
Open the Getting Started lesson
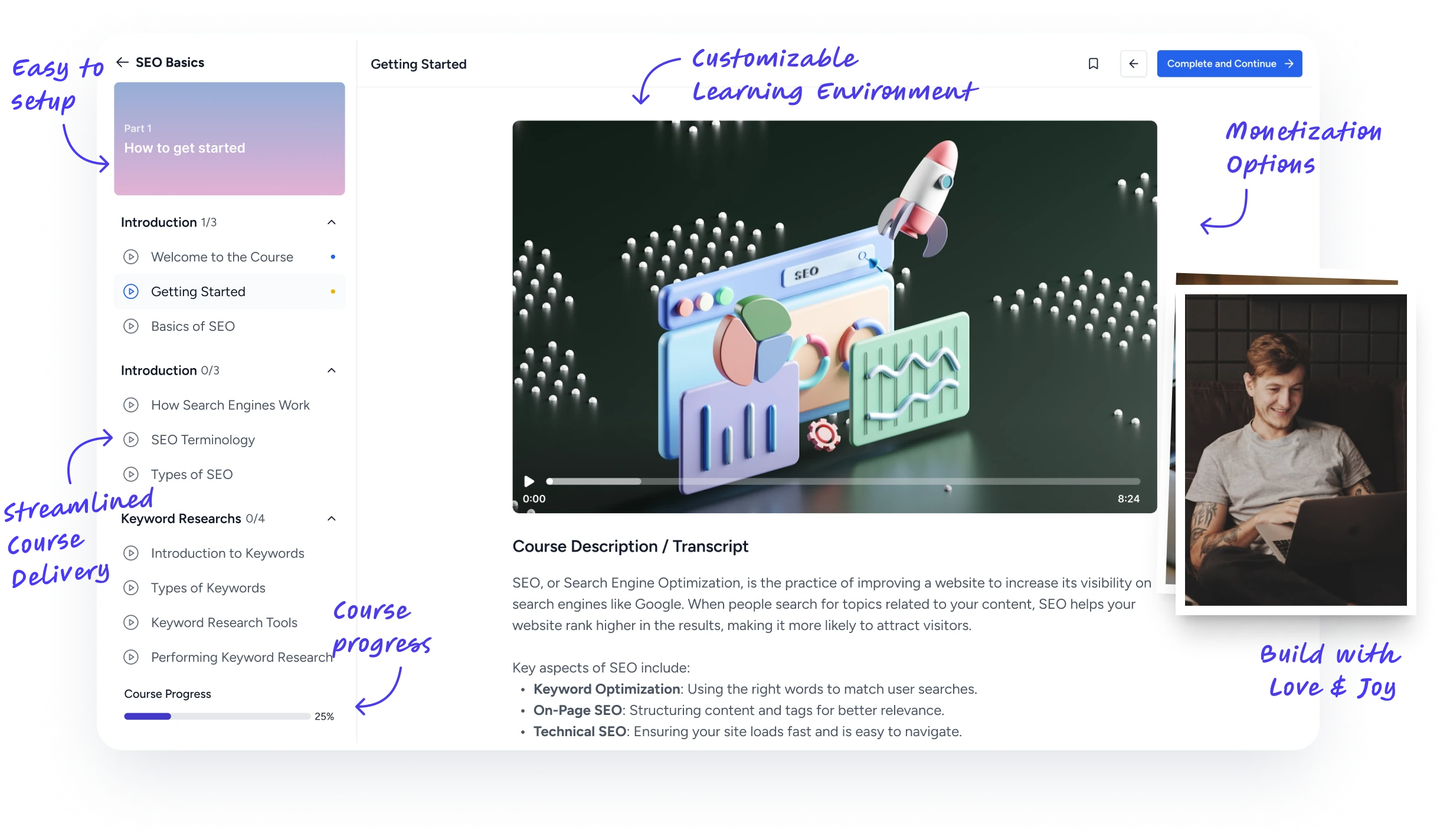[x=229, y=291]
